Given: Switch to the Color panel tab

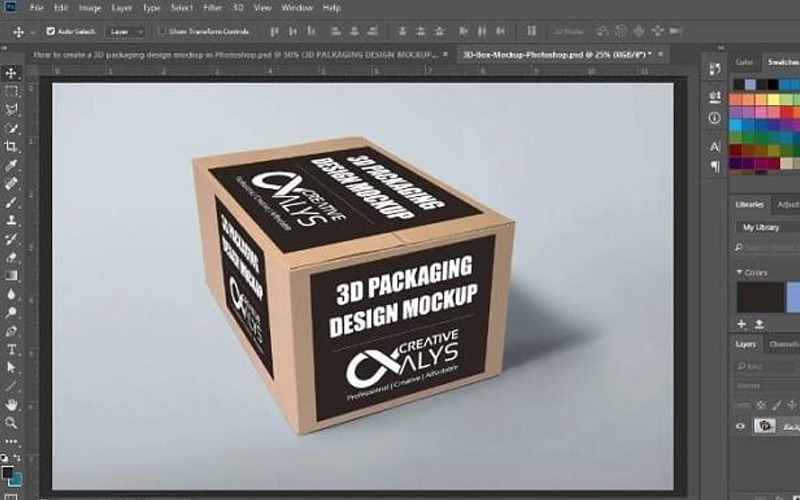Looking at the screenshot, I should coord(744,62).
